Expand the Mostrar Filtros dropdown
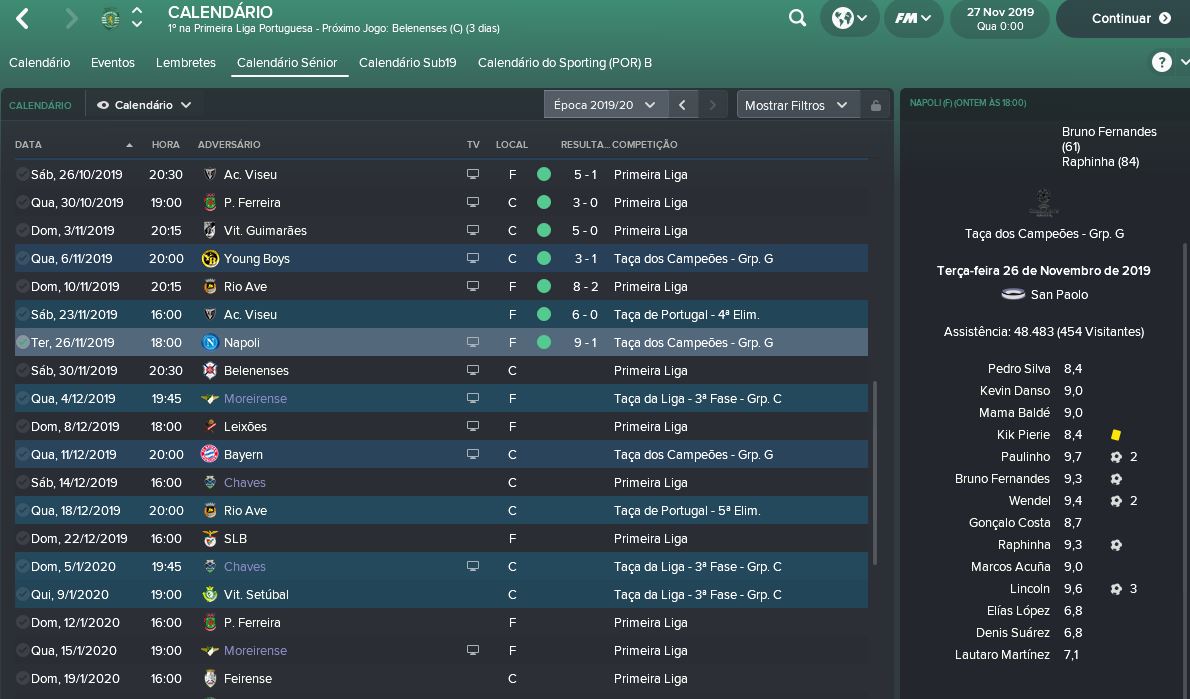The image size is (1190, 699). pos(796,105)
